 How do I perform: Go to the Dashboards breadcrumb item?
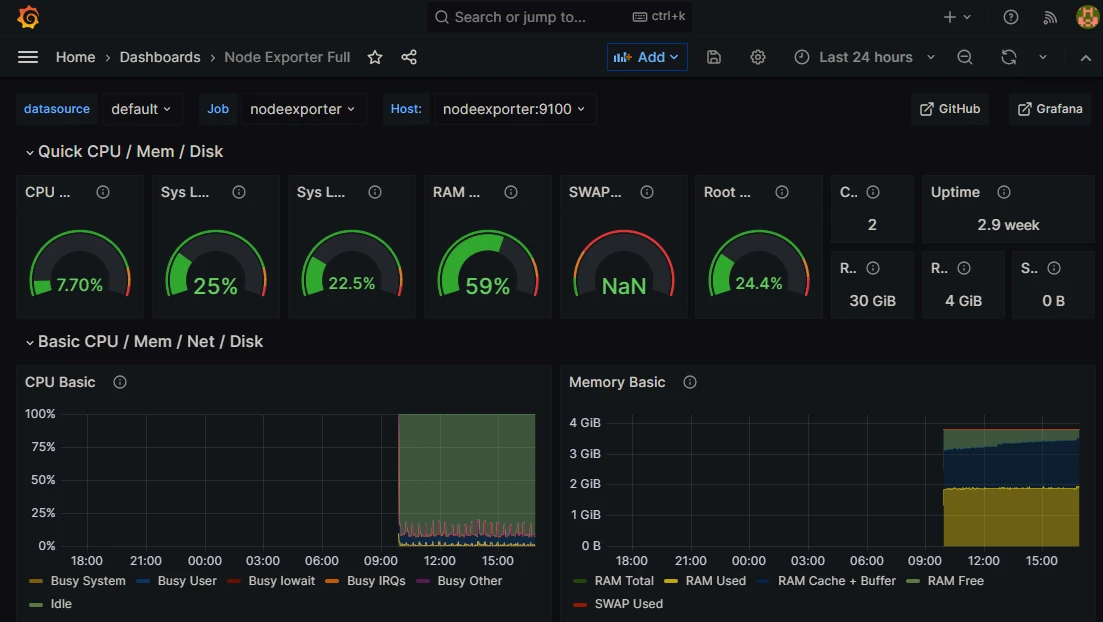pyautogui.click(x=160, y=57)
